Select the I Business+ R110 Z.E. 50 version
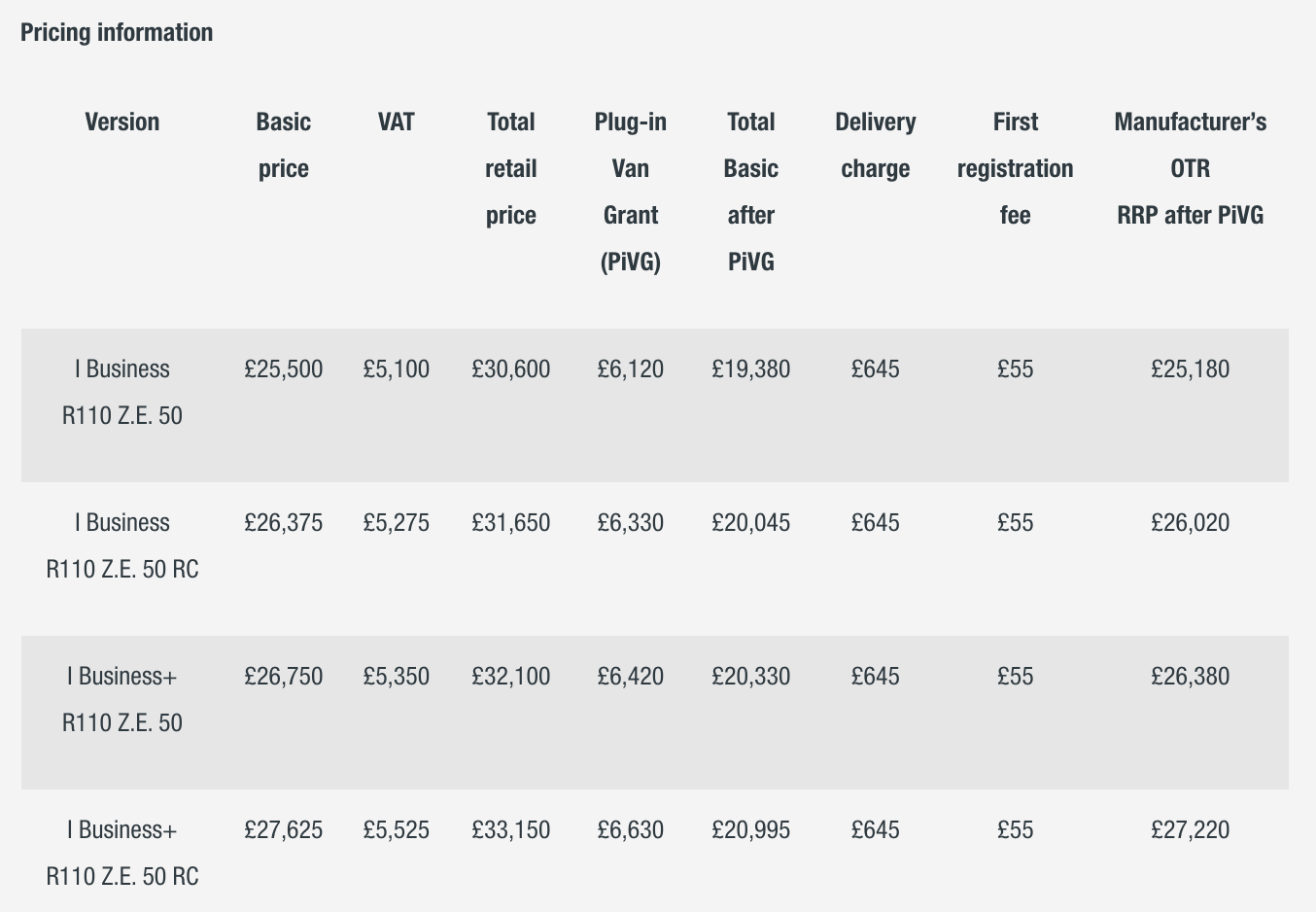Viewport: 1316px width, 912px height. coord(121,700)
